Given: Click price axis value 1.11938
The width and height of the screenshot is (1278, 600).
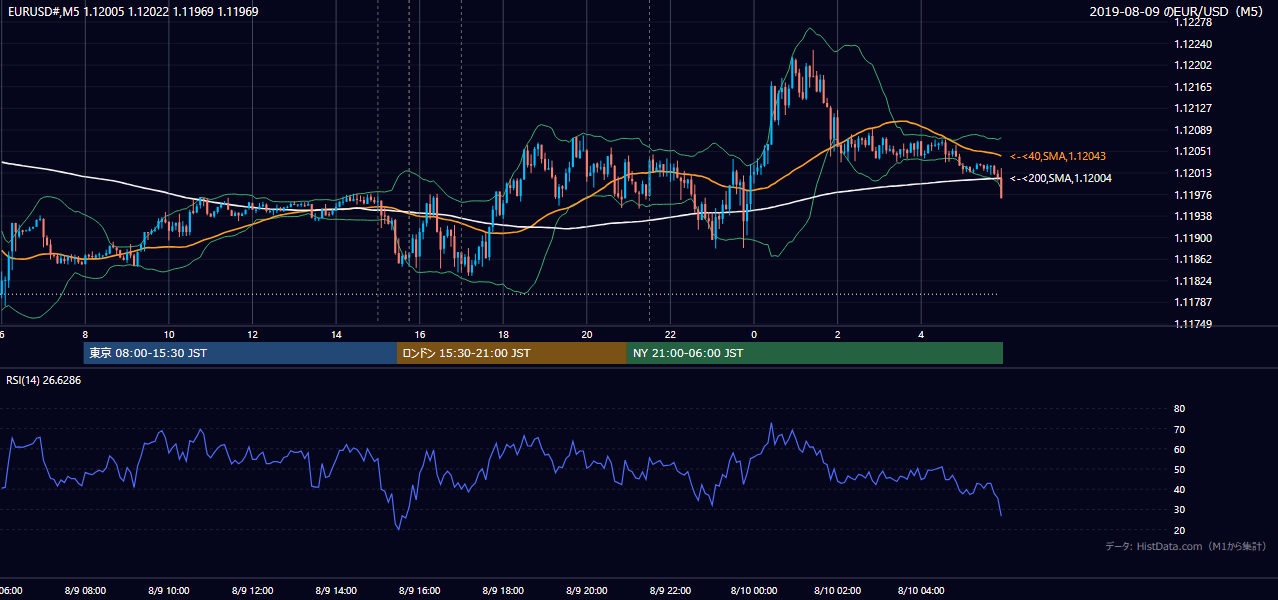Looking at the screenshot, I should click(x=1194, y=217).
